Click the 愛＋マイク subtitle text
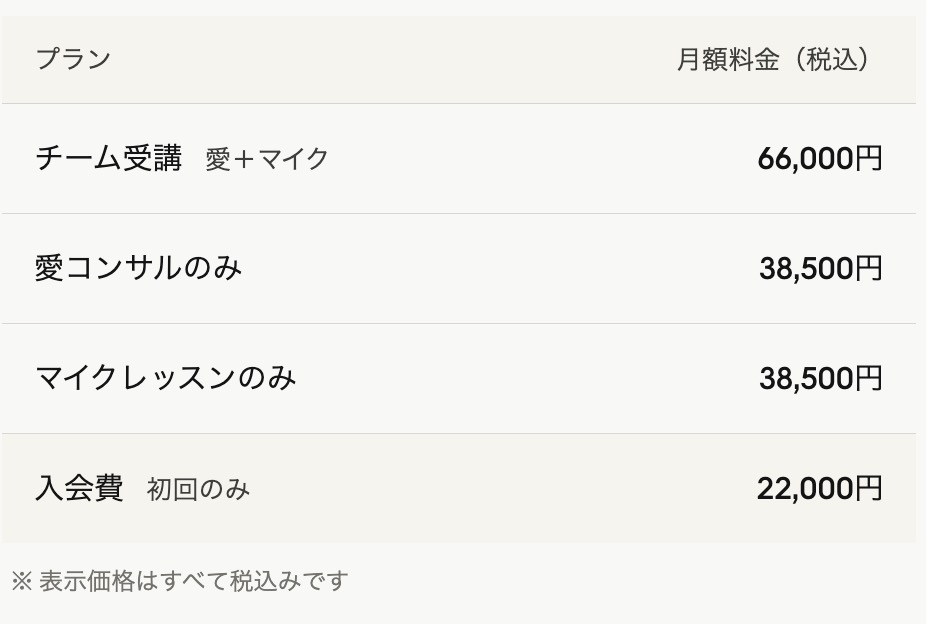926x624 pixels. click(267, 159)
